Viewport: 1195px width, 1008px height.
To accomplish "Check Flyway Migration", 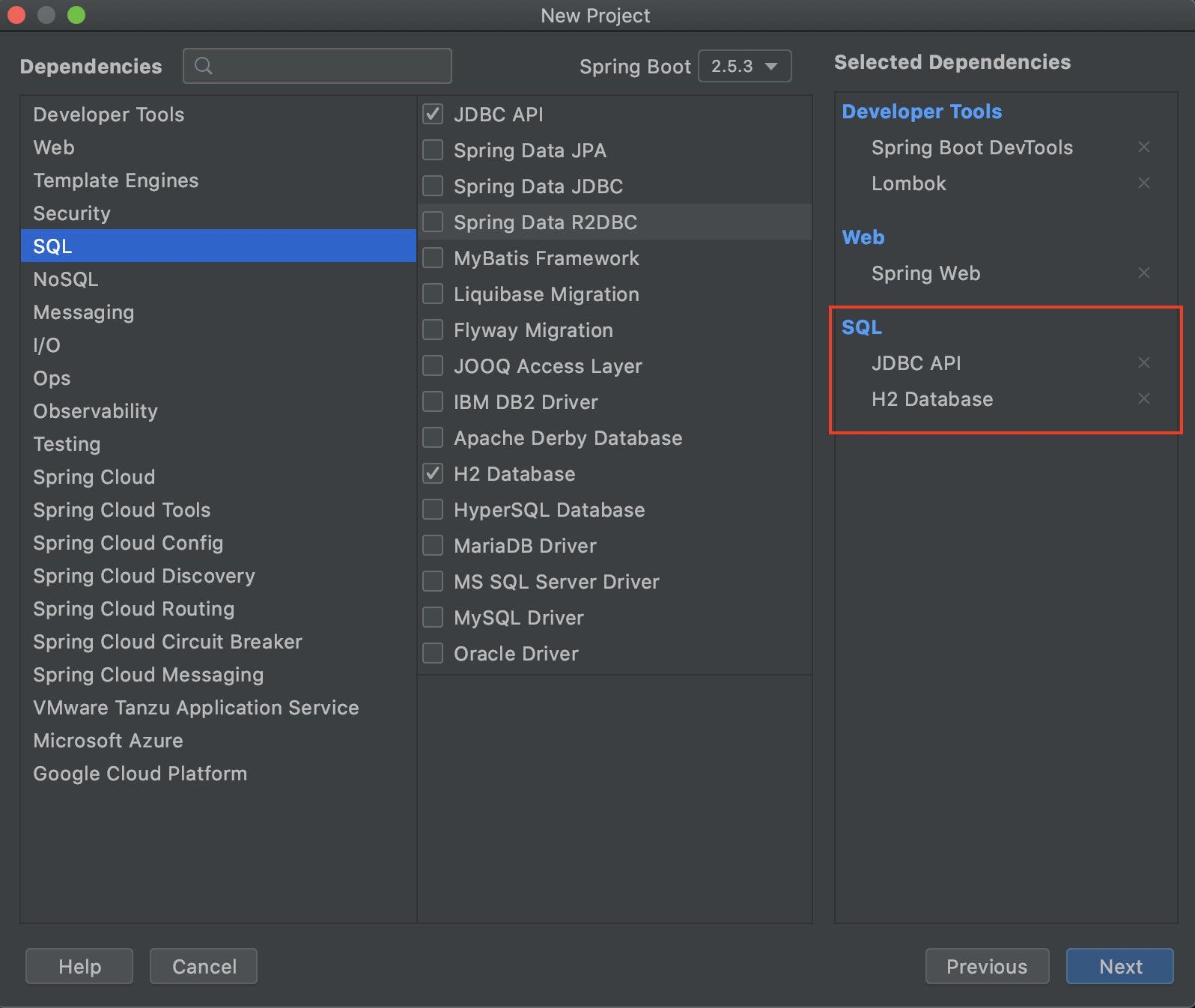I will point(433,330).
